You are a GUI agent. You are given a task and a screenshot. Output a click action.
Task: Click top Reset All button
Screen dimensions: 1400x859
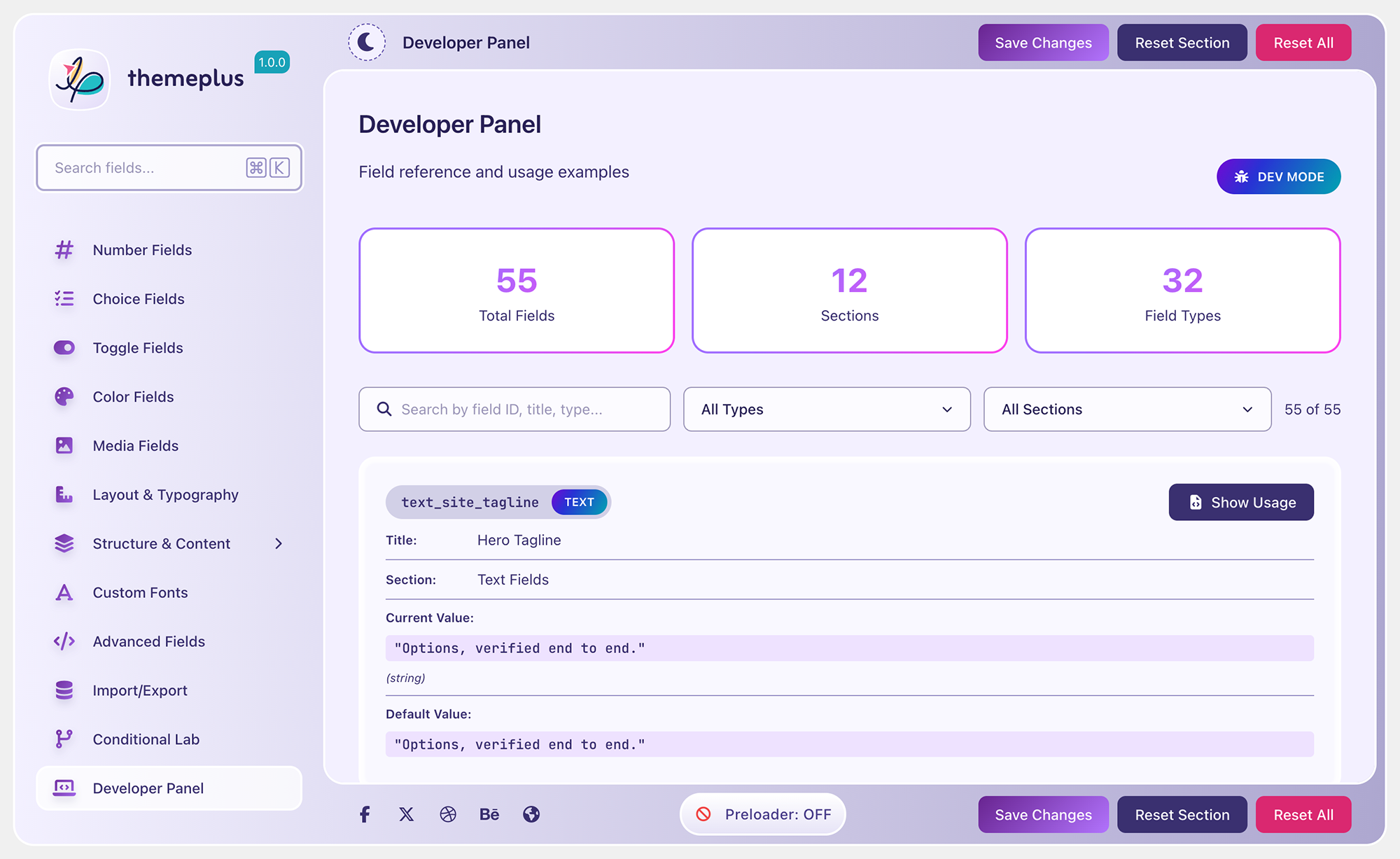[x=1303, y=43]
